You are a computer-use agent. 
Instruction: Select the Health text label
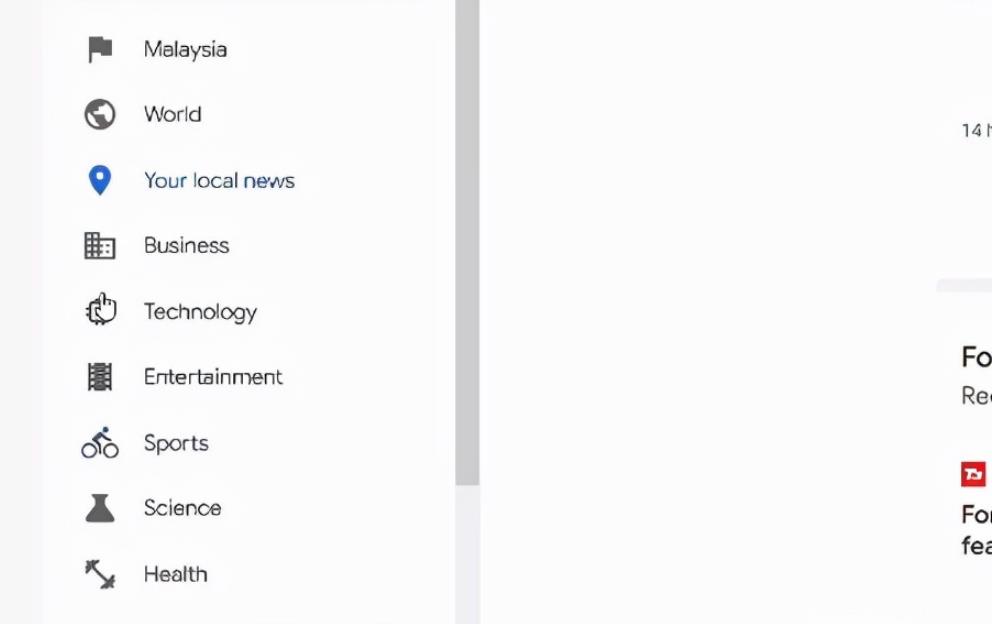[x=175, y=574]
